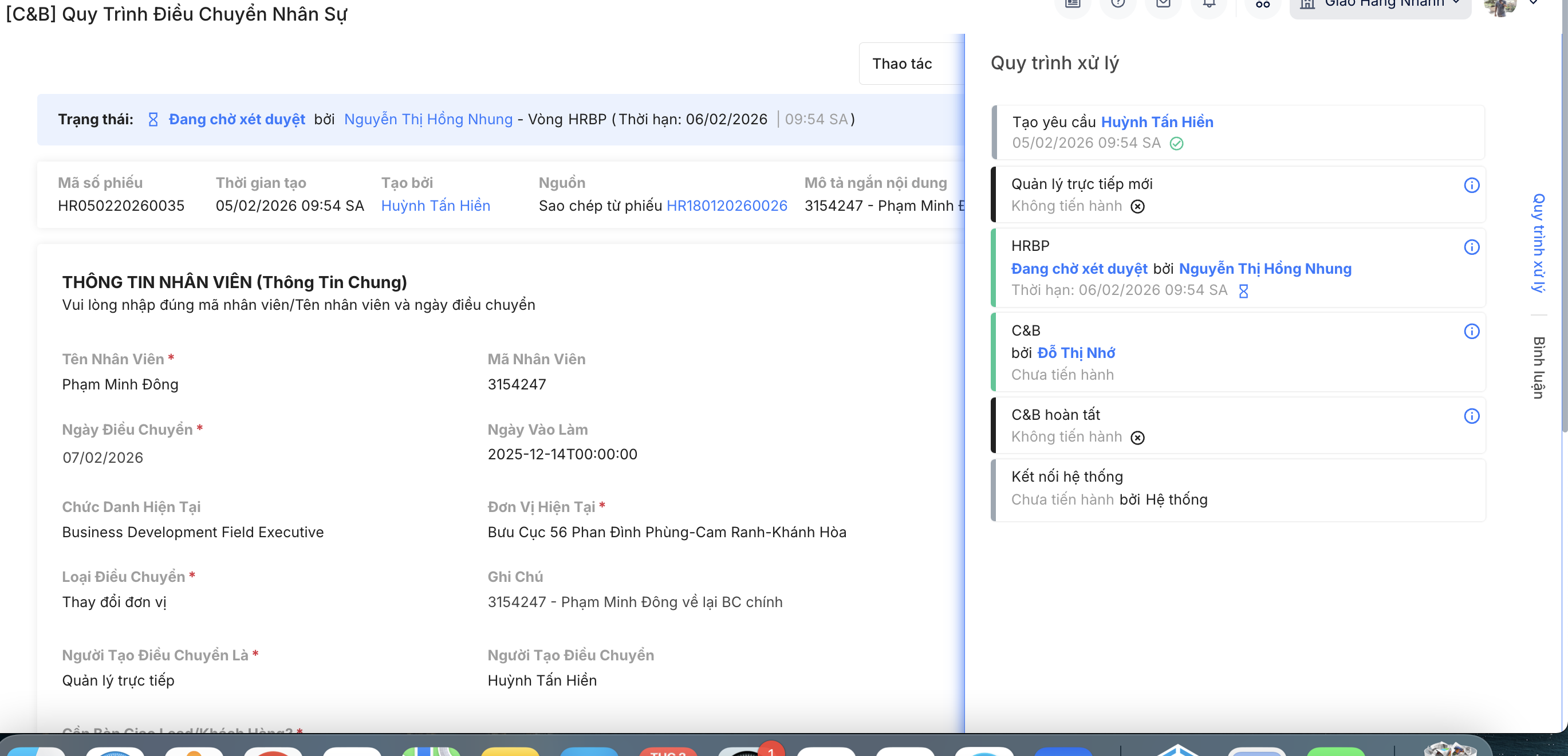1568x756 pixels.
Task: Open creator Huỳnh Tấn Hiền profile link
Action: coord(435,206)
